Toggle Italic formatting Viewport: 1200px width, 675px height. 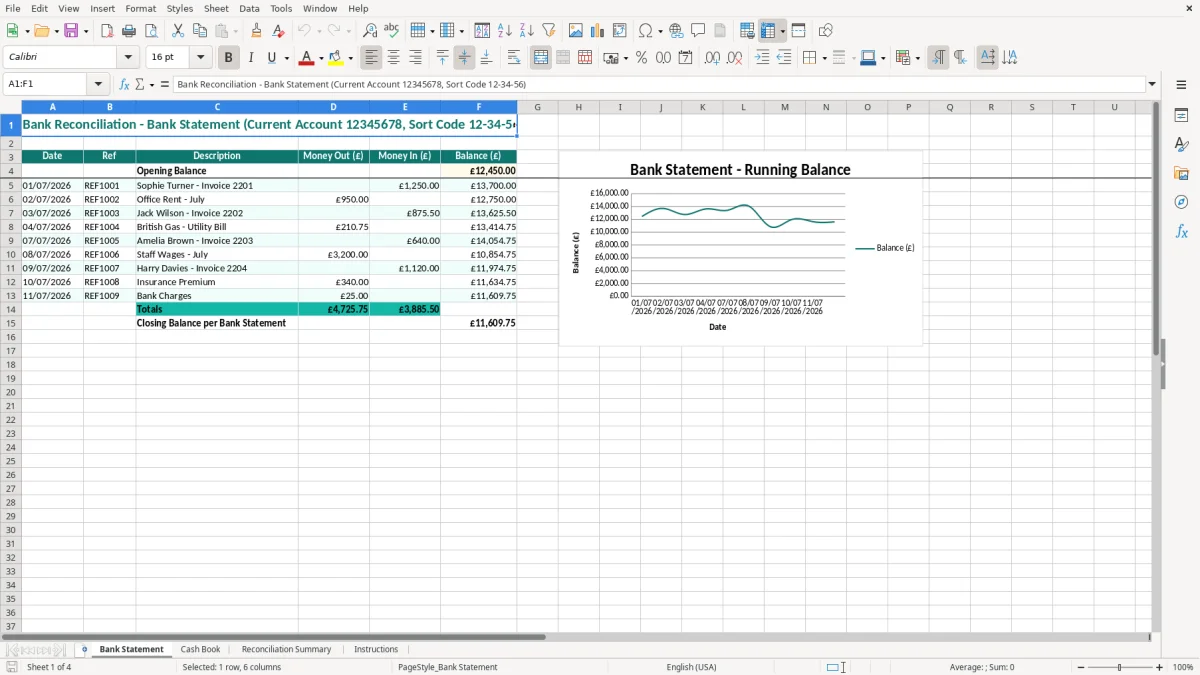(x=250, y=58)
